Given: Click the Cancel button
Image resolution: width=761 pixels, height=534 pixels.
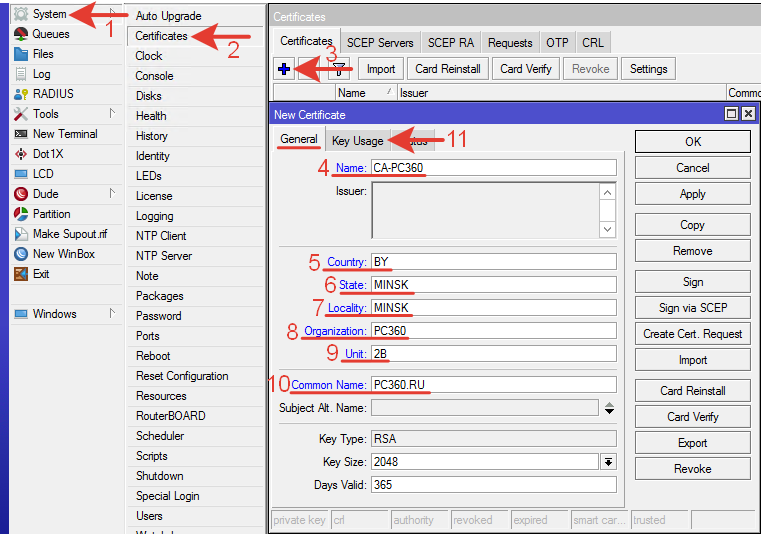Looking at the screenshot, I should click(x=693, y=168).
